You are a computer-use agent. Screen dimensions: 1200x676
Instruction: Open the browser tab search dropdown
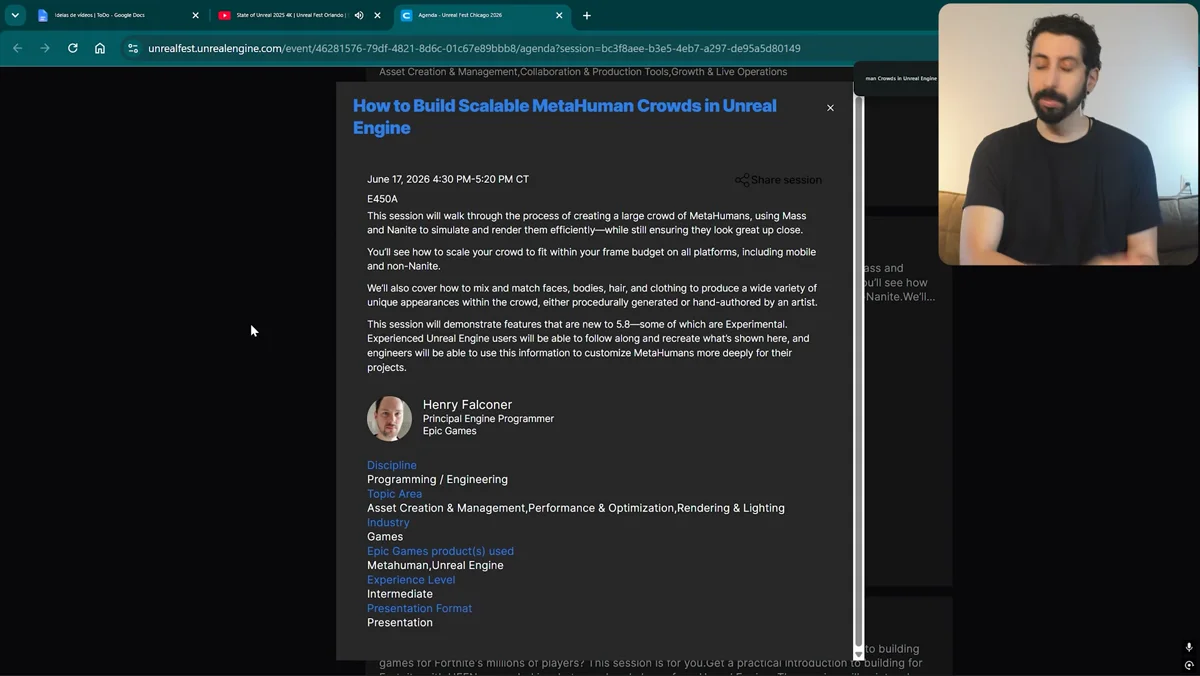click(15, 15)
